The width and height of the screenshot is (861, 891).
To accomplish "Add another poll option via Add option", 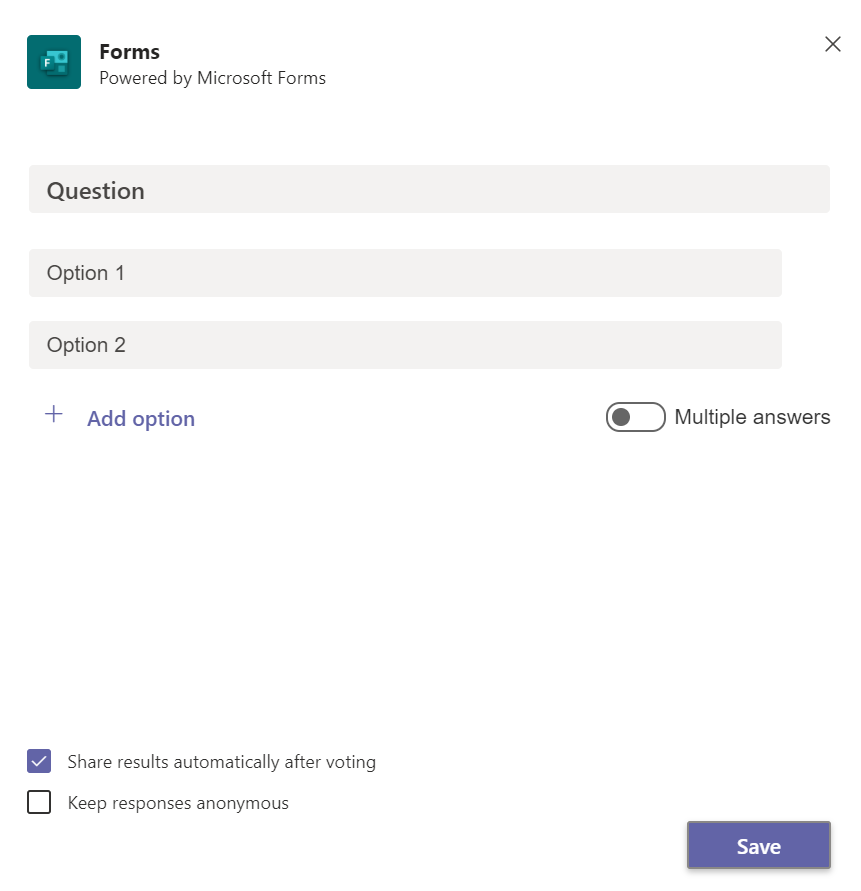I will coord(140,418).
